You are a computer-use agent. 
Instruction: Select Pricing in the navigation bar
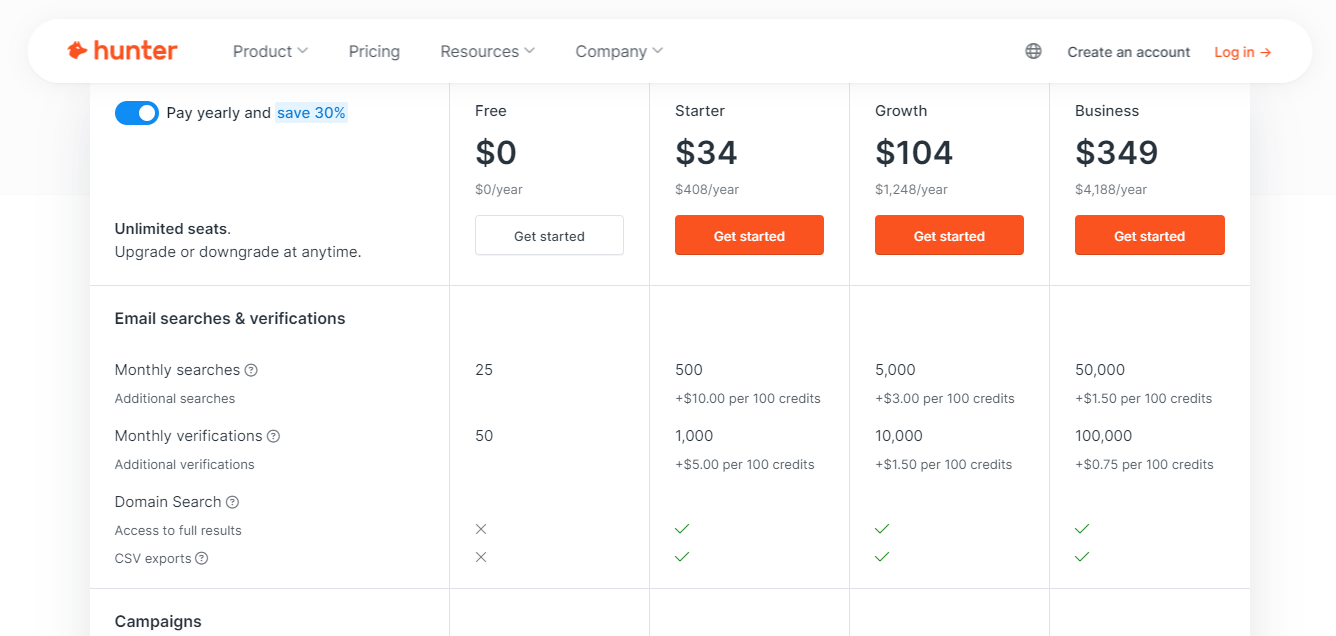374,50
